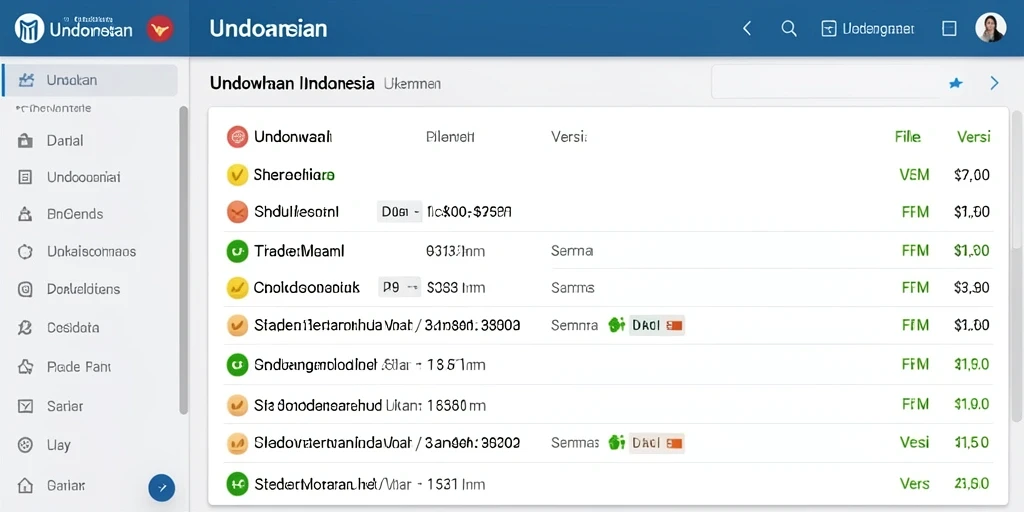Open the user profile avatar
Viewport: 1024px width, 512px height.
[x=990, y=28]
